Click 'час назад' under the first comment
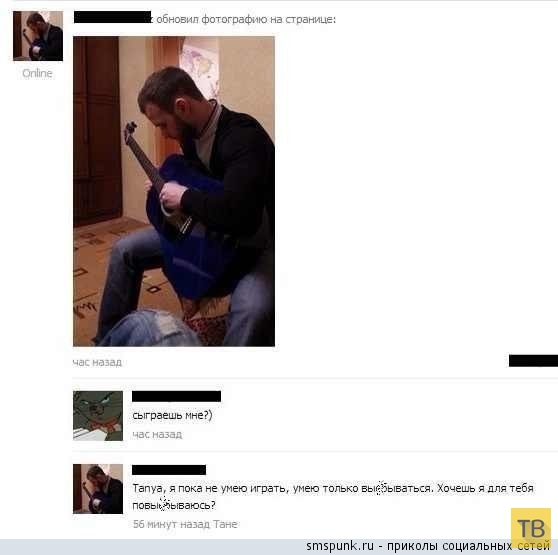 tap(157, 434)
